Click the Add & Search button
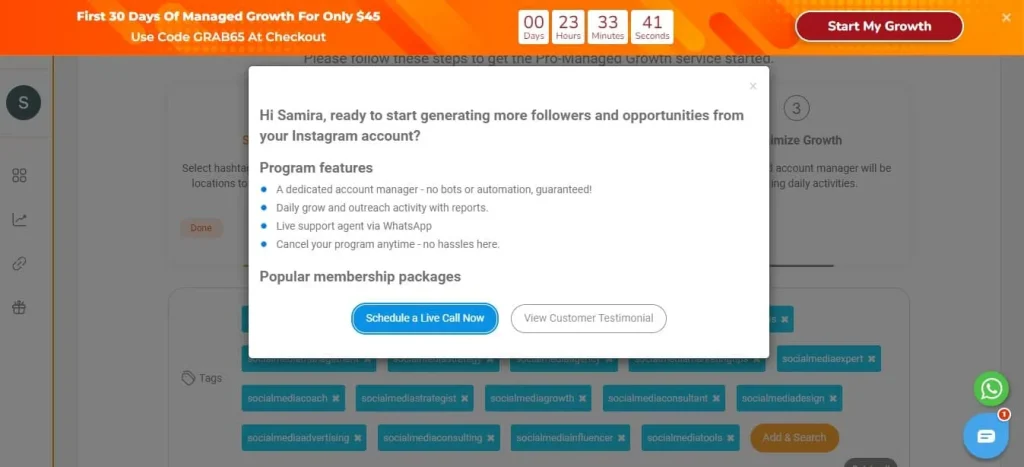The height and width of the screenshot is (467, 1024). (x=794, y=438)
